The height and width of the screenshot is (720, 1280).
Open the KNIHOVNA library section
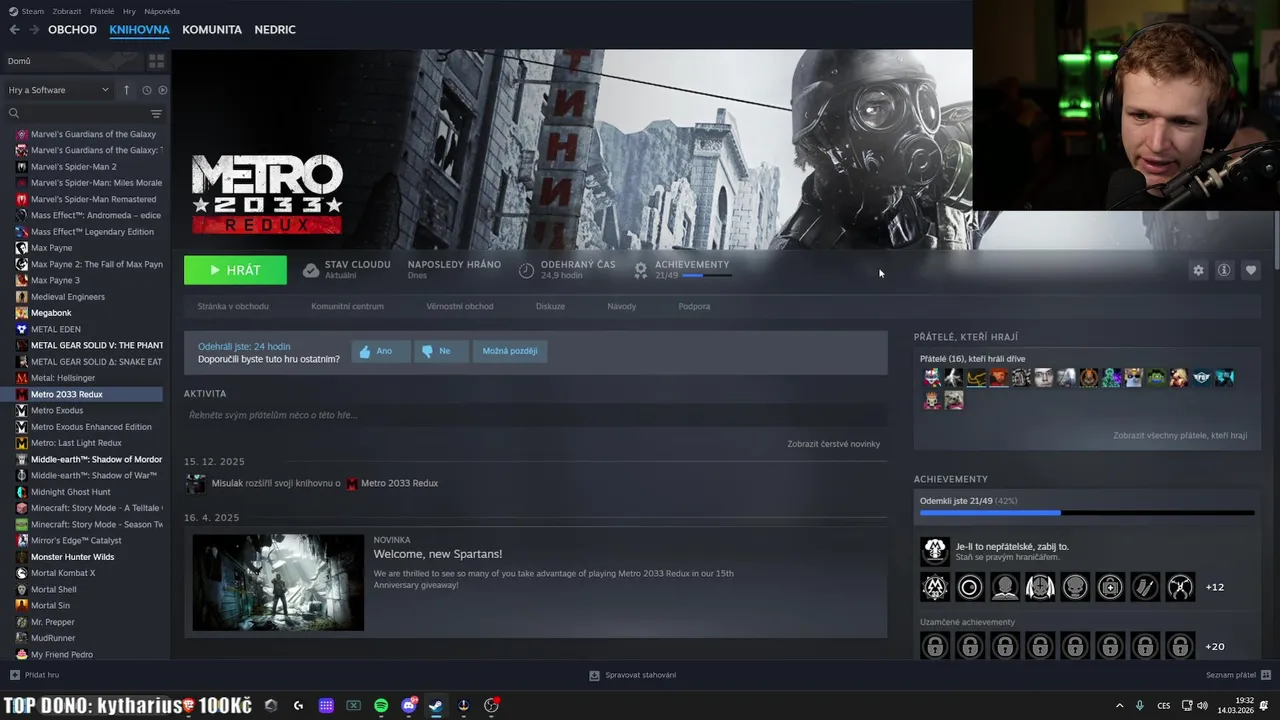click(139, 30)
